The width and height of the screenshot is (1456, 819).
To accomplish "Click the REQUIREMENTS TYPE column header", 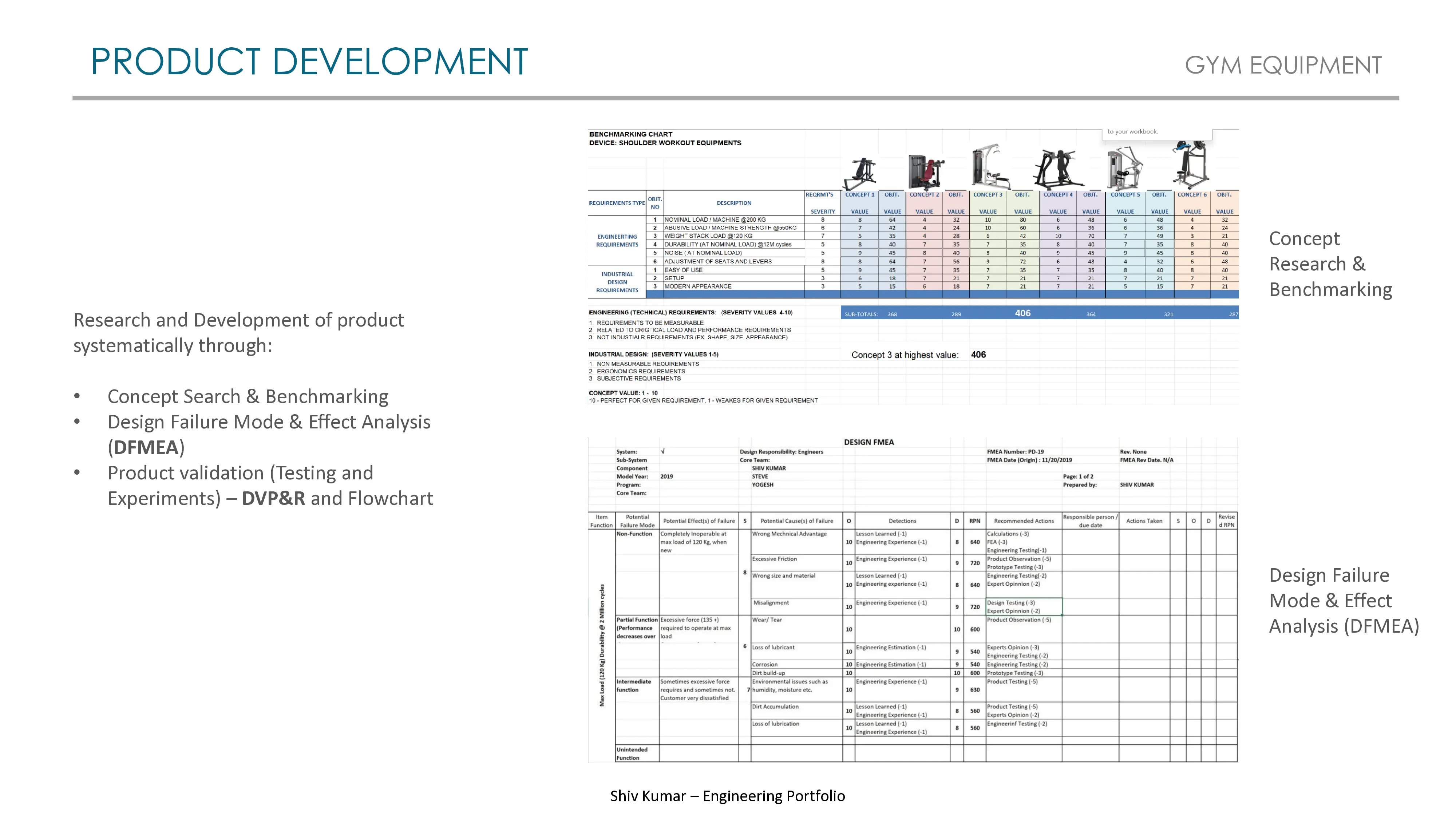I will point(617,203).
